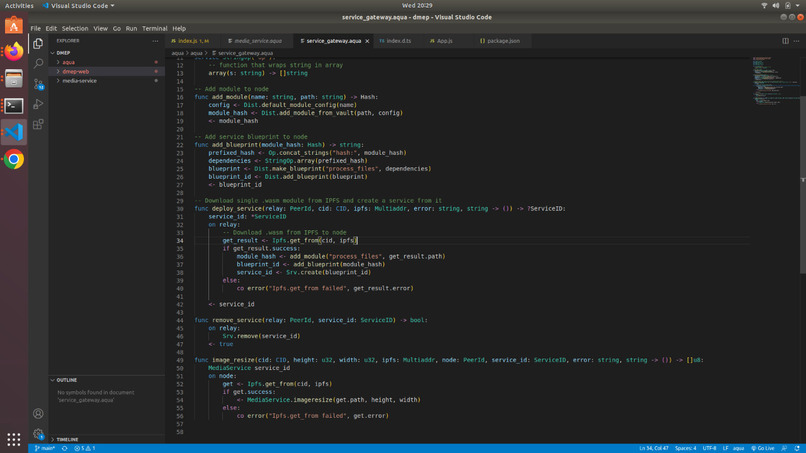Open Terminal from the Ubuntu dock
Image resolution: width=806 pixels, height=453 pixels.
click(x=14, y=105)
